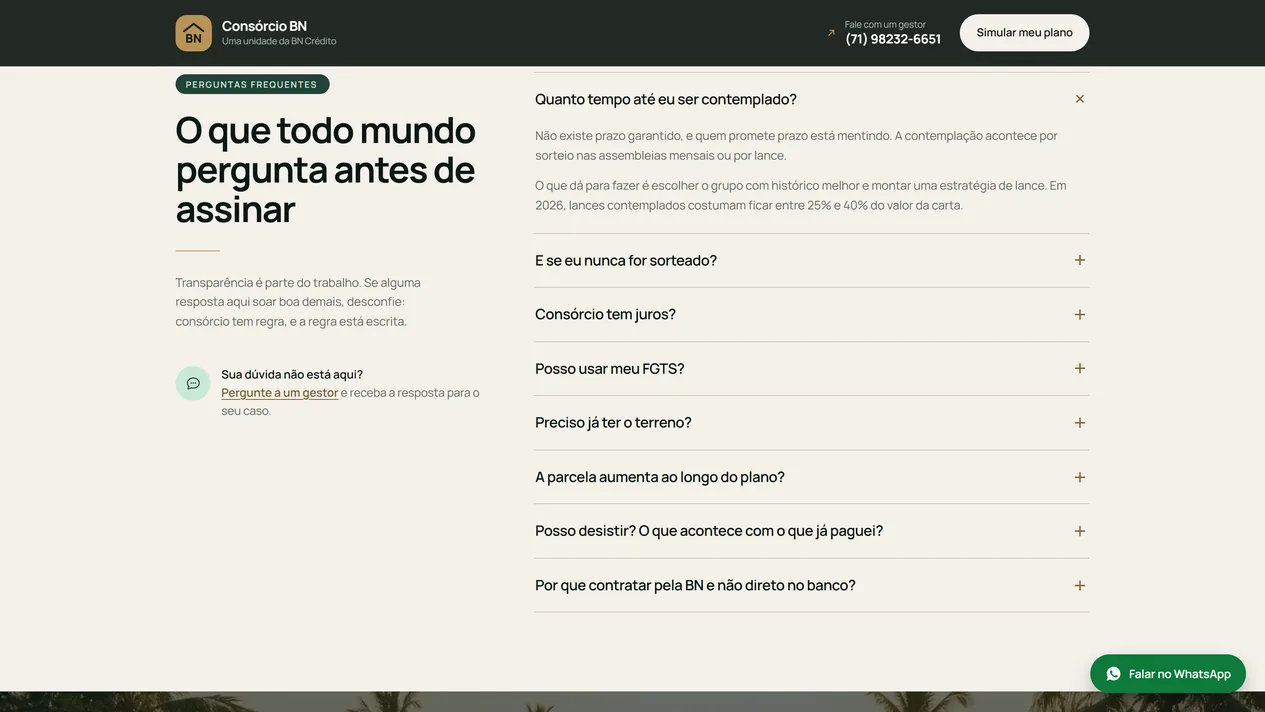
Task: Click the WhatsApp logo icon
Action: pyautogui.click(x=1114, y=674)
